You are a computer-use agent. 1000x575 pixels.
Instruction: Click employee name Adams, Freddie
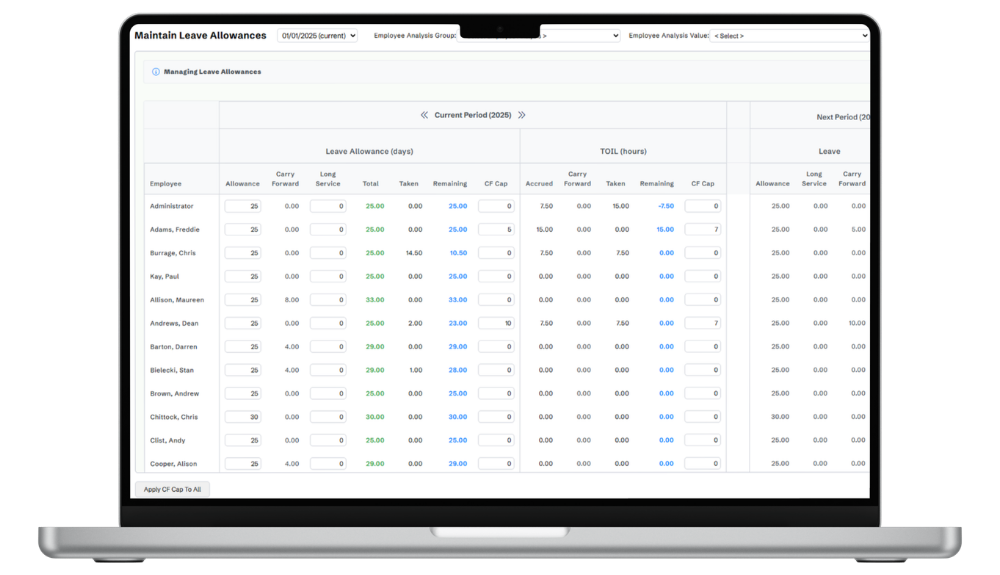click(175, 229)
